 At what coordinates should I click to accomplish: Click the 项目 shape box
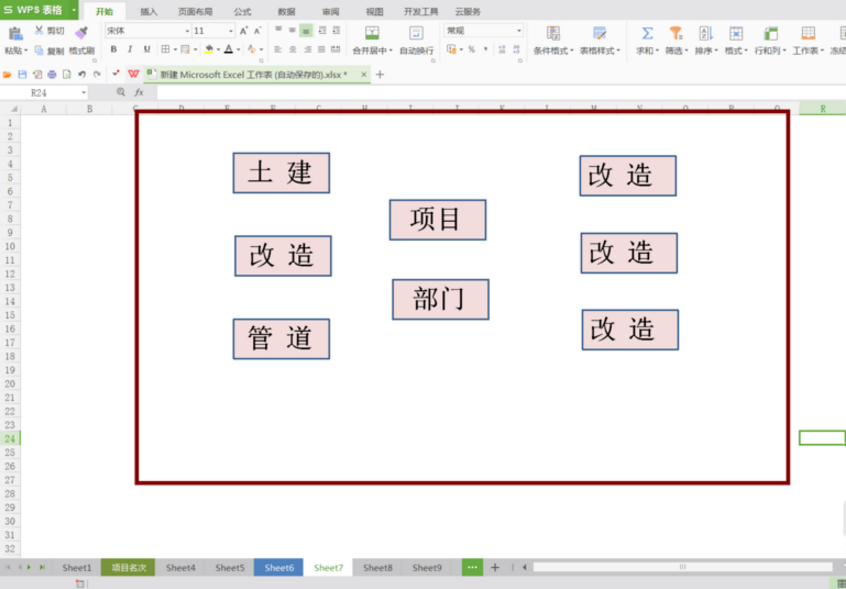pyautogui.click(x=438, y=220)
